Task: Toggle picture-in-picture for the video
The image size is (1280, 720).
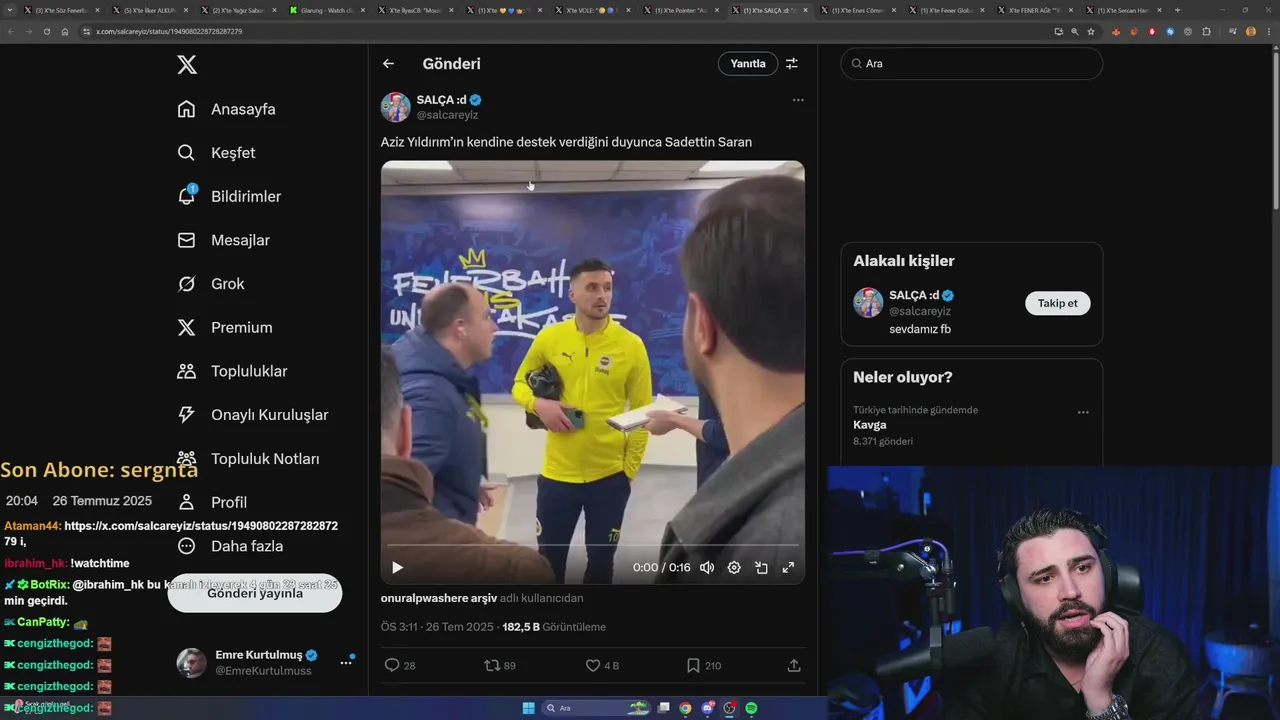Action: pyautogui.click(x=761, y=567)
